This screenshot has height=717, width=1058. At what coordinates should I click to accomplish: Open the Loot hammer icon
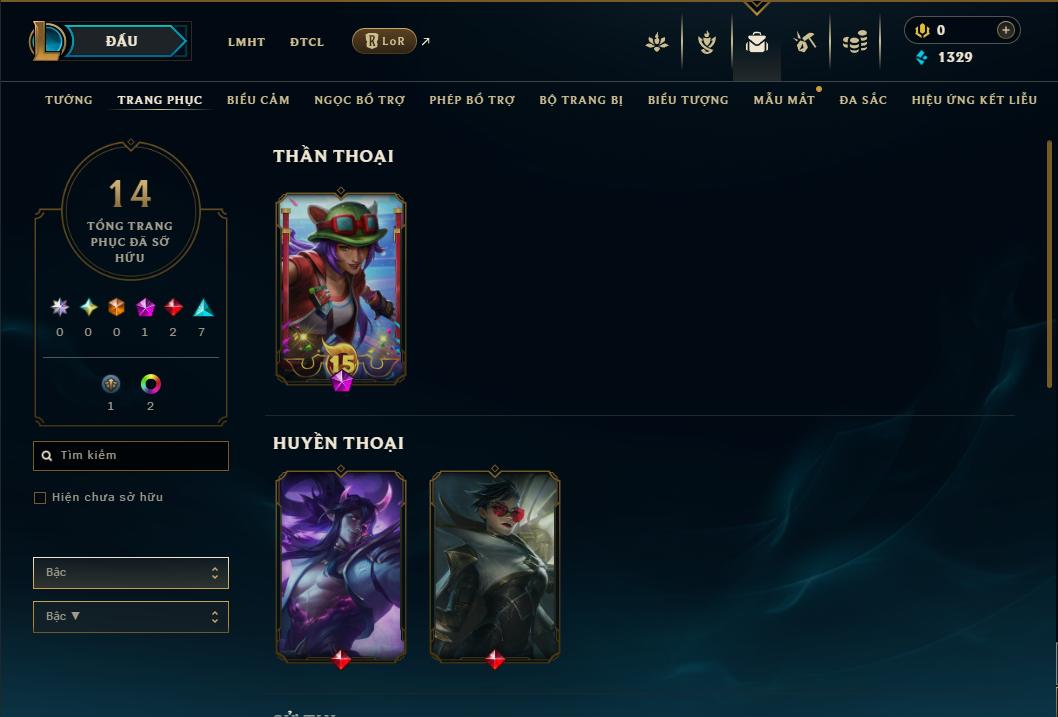click(804, 42)
